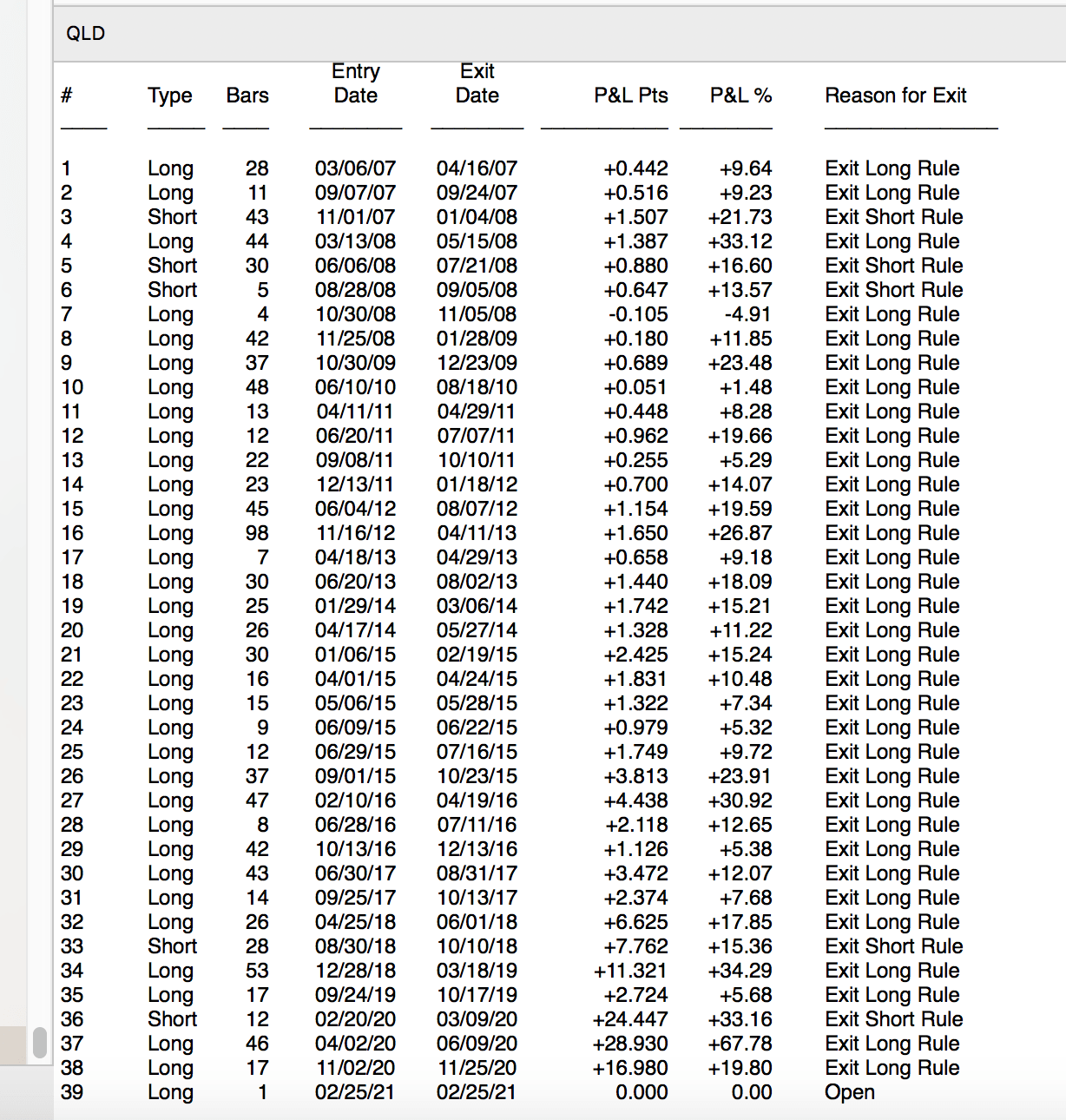This screenshot has width=1066, height=1120.
Task: Click P&L points +1.440
Action: click(x=635, y=582)
